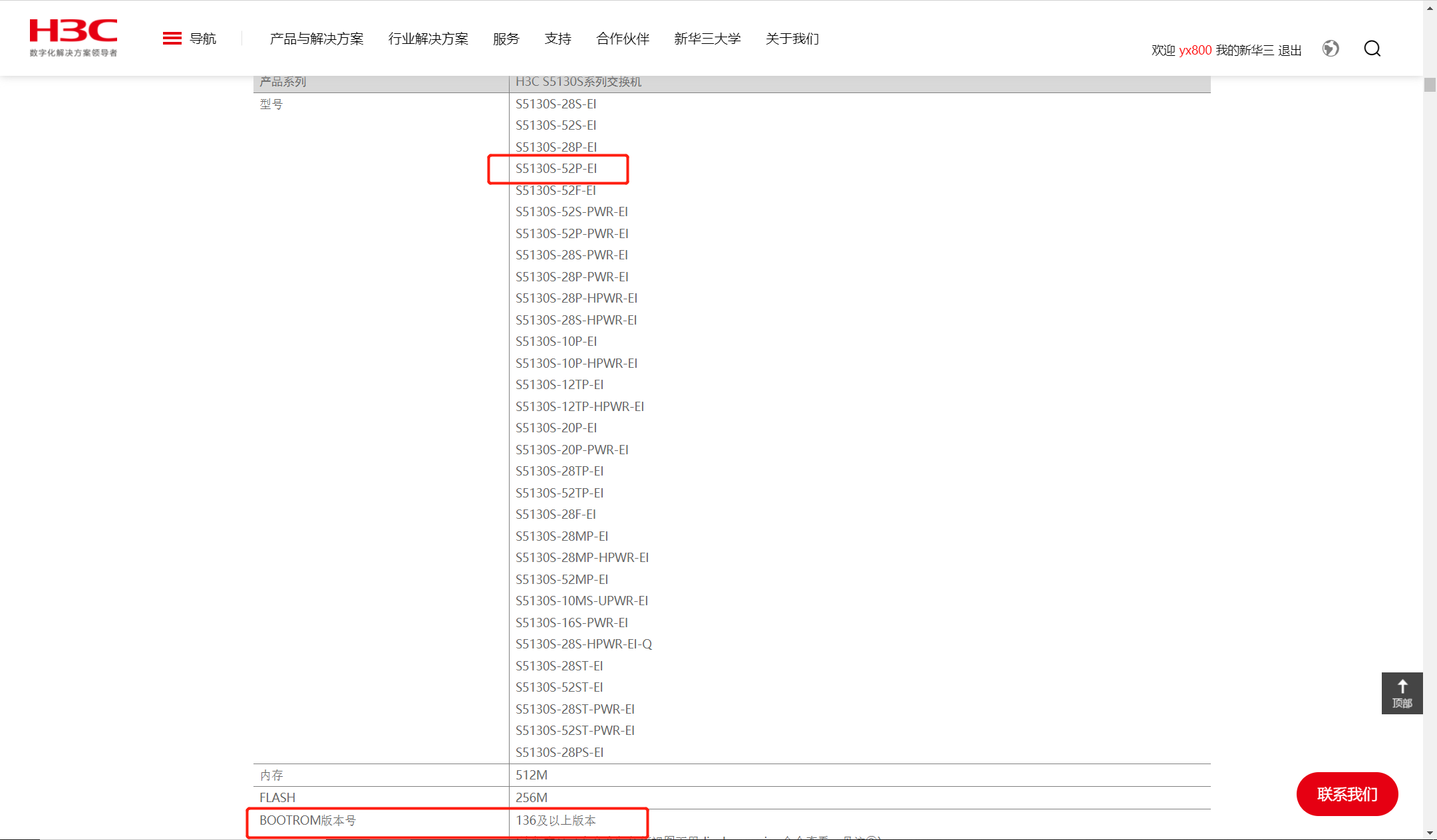Click scrollbar up arrow
The image size is (1437, 840).
click(x=1430, y=7)
